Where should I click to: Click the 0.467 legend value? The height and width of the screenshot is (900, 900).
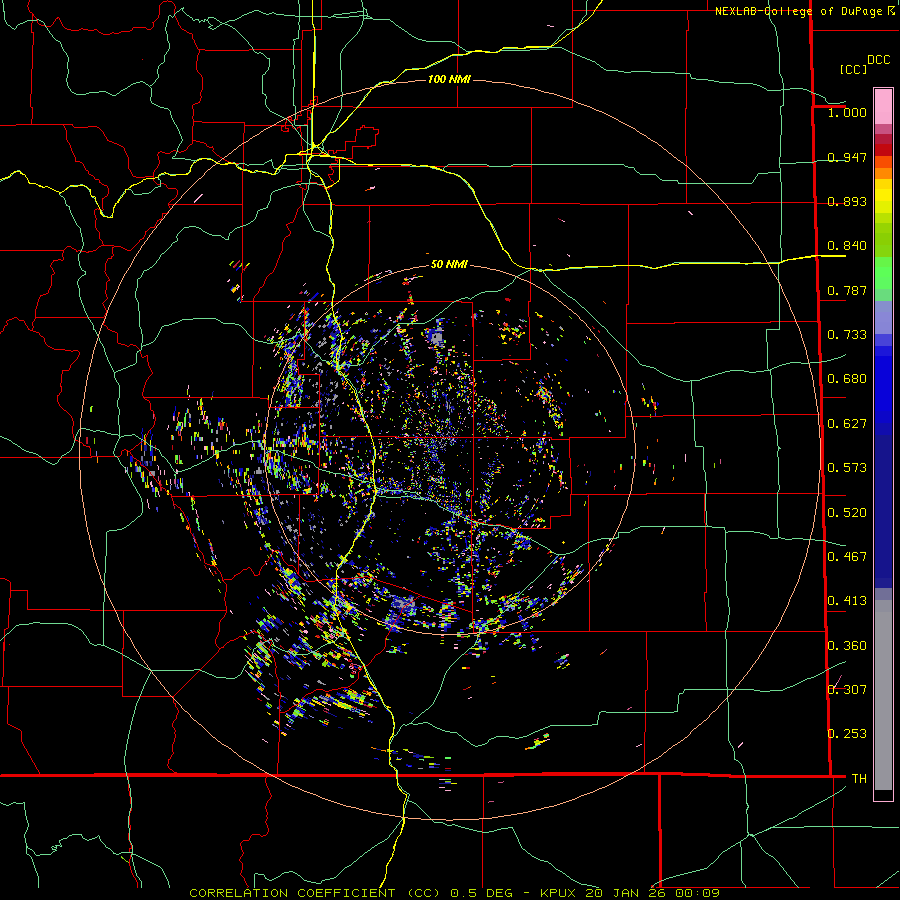(x=847, y=557)
